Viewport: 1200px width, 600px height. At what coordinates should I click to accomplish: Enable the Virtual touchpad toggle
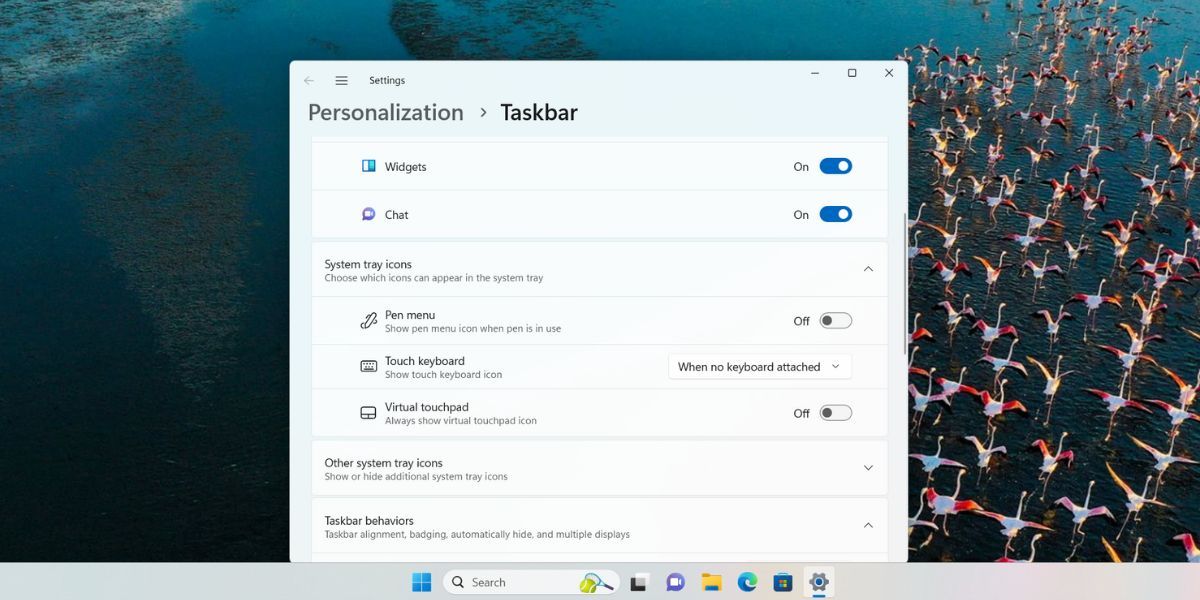(x=836, y=412)
